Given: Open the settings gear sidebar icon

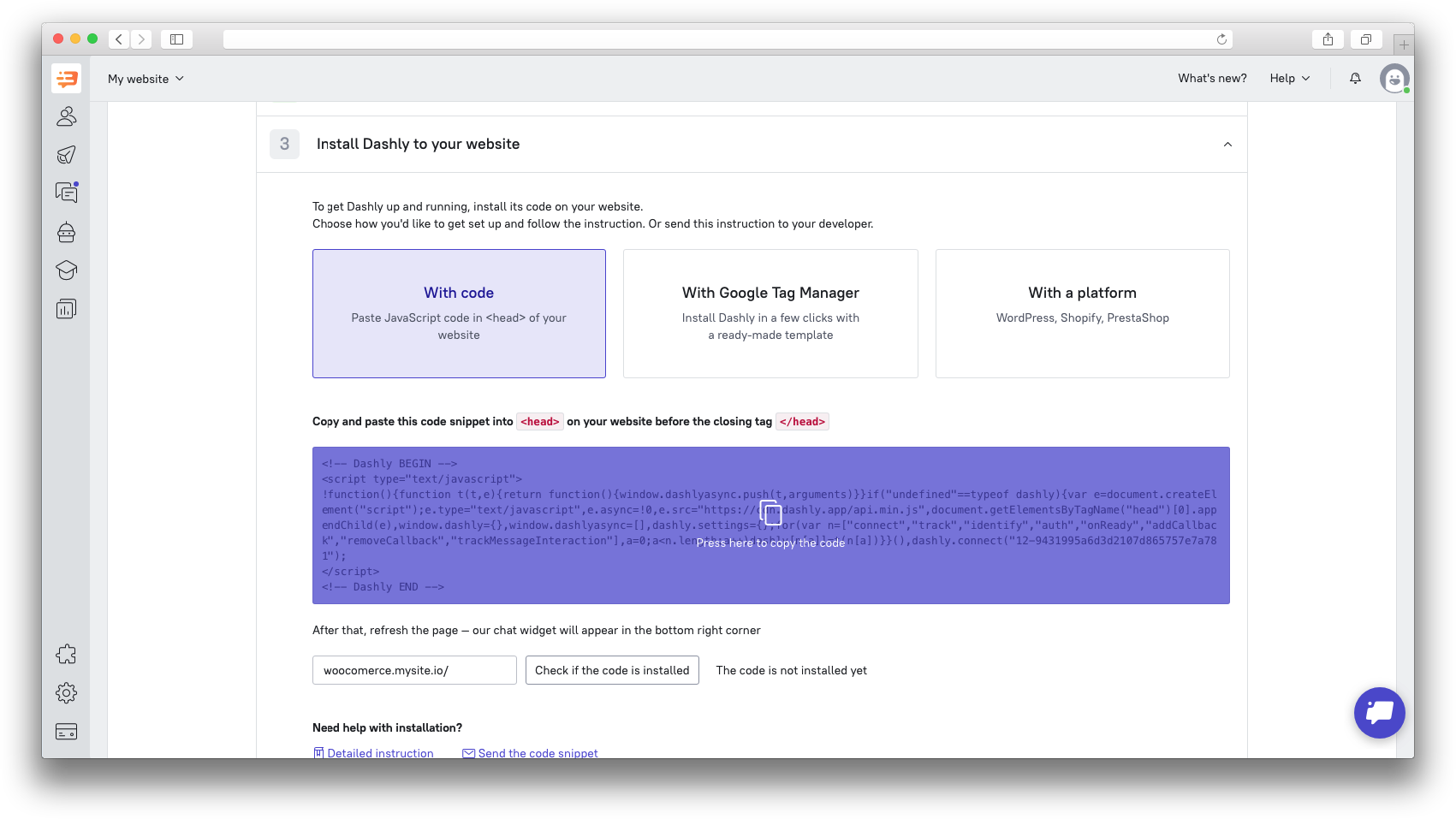Looking at the screenshot, I should [x=66, y=693].
